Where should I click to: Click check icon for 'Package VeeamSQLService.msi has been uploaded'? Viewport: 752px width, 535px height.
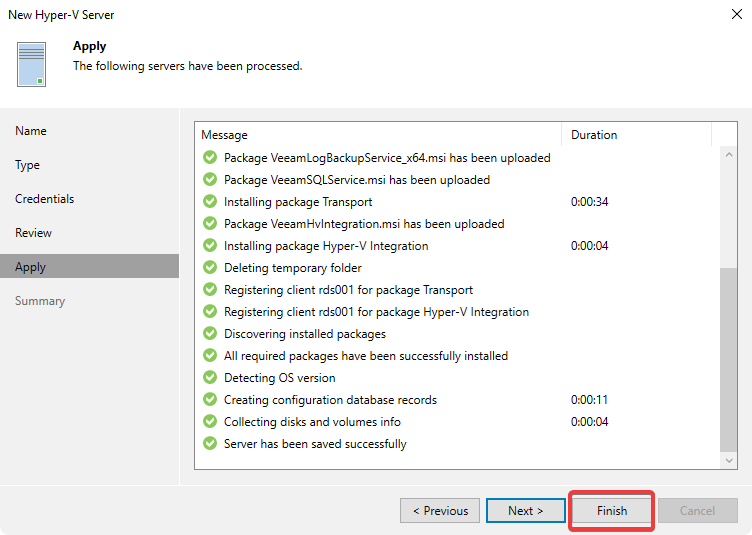210,180
